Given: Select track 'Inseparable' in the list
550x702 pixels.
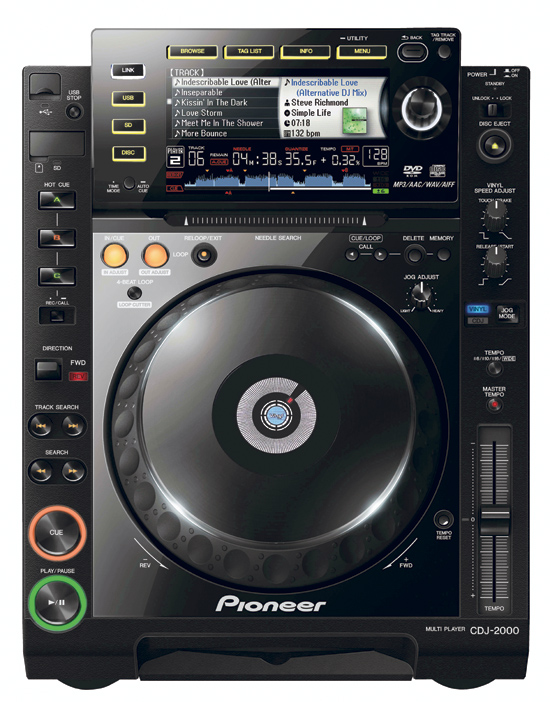Looking at the screenshot, I should coord(226,93).
